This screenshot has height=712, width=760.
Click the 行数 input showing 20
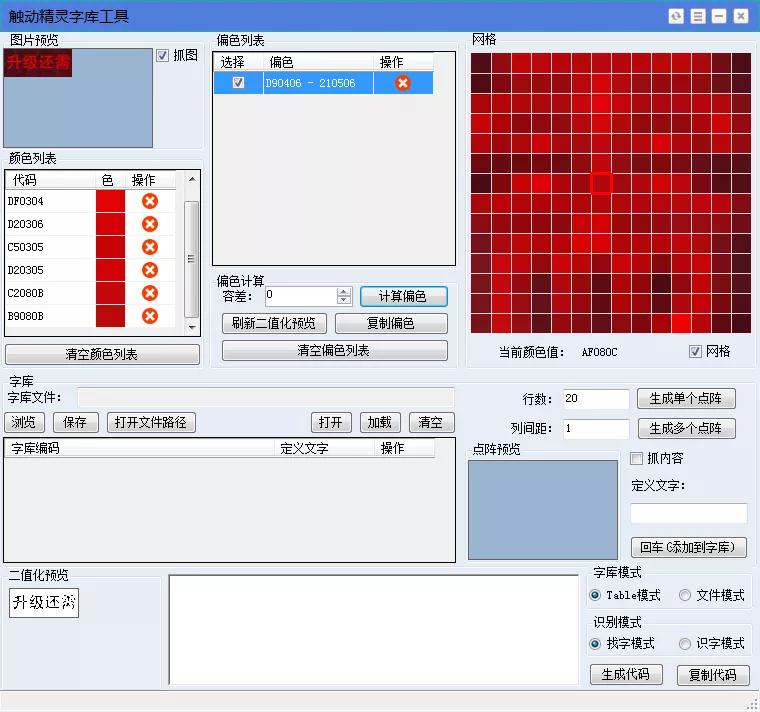pyautogui.click(x=596, y=398)
